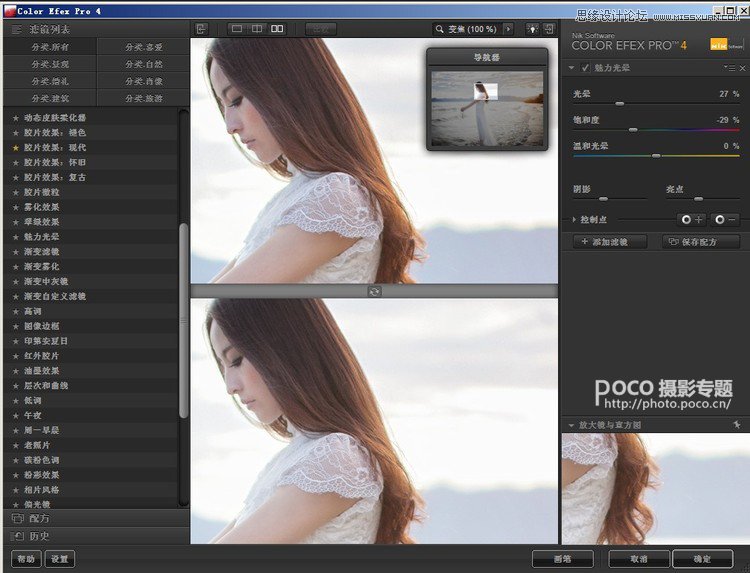The width and height of the screenshot is (750, 573).
Task: Click the remove control point (−) button
Action: (x=725, y=219)
